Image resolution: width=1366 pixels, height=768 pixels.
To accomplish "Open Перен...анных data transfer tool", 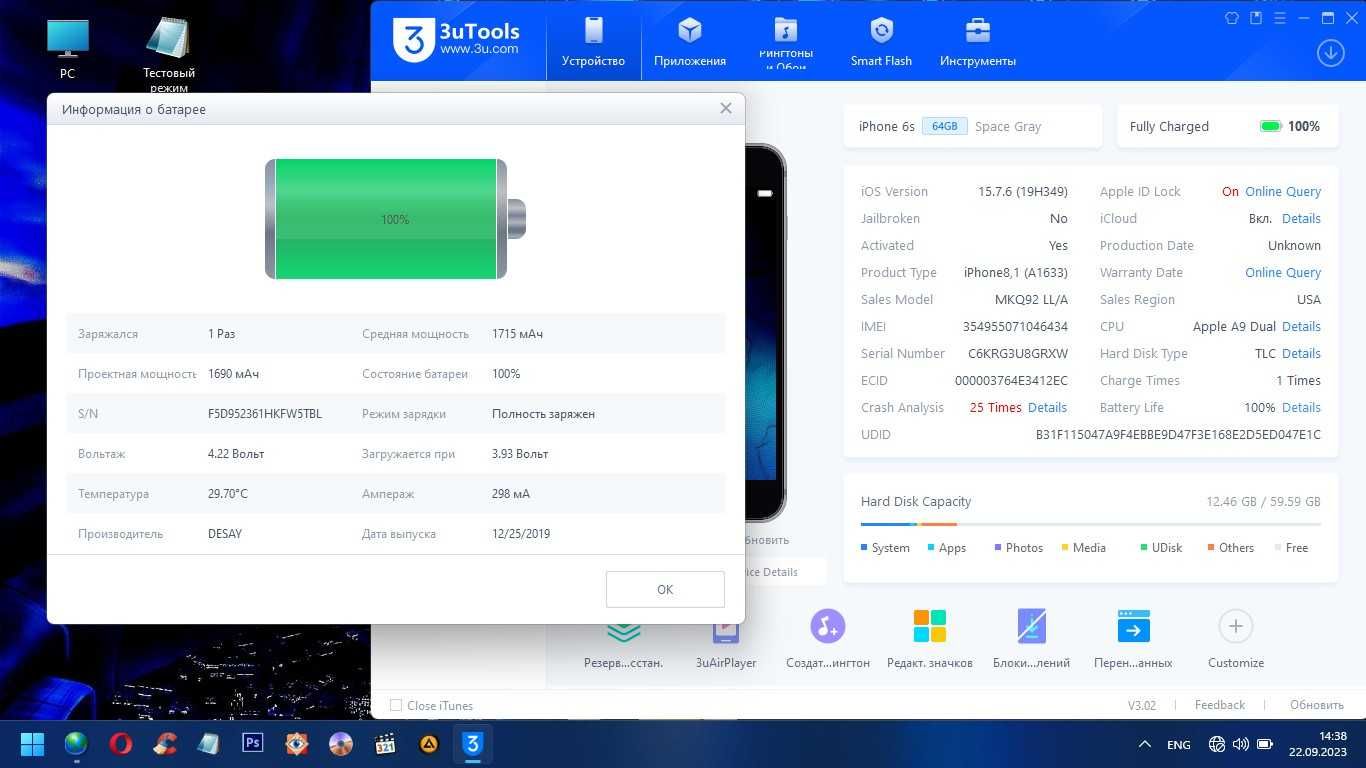I will (x=1133, y=640).
